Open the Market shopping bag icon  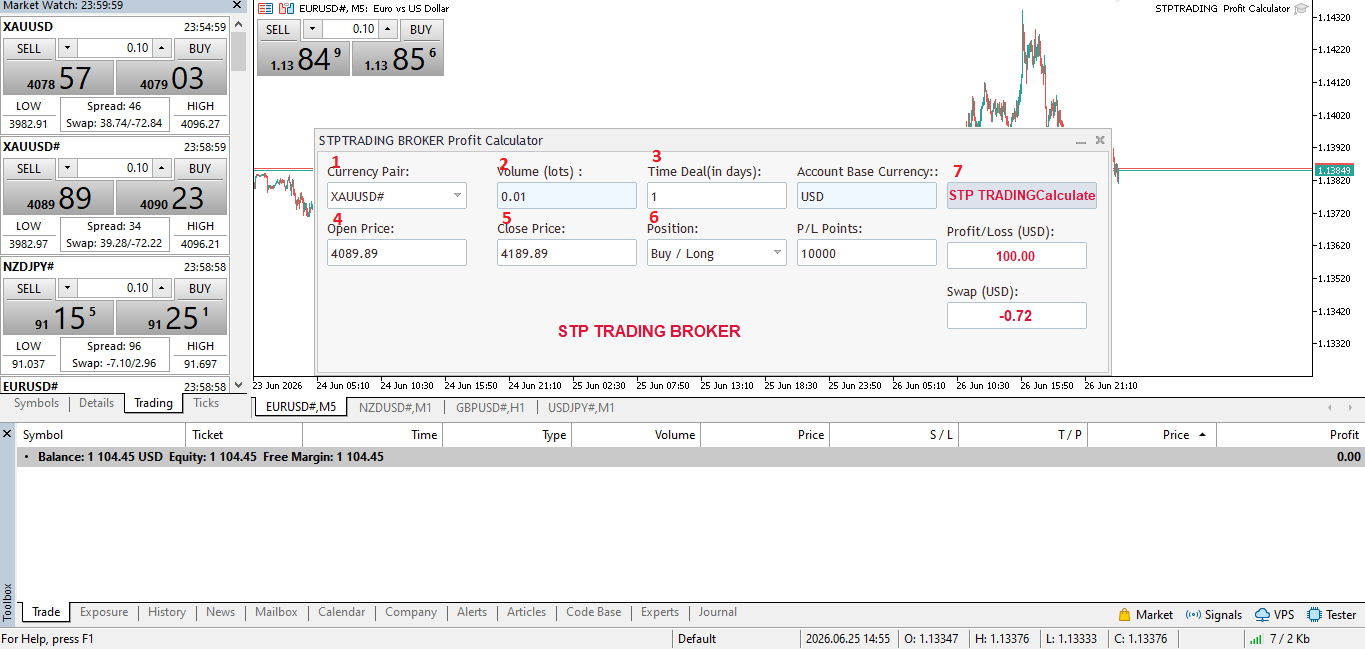click(1124, 615)
